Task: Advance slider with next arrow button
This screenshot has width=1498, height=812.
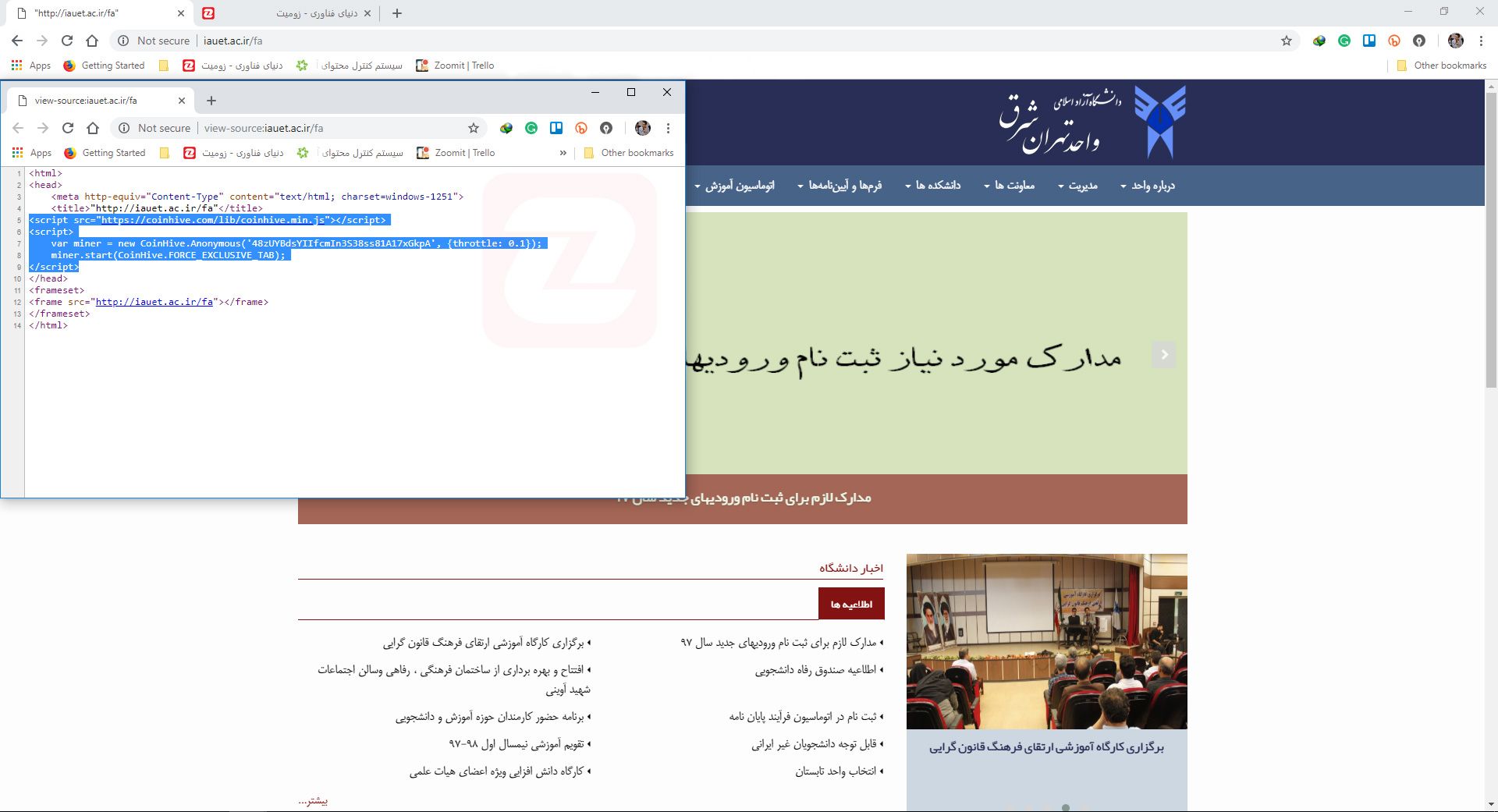Action: tap(1164, 354)
